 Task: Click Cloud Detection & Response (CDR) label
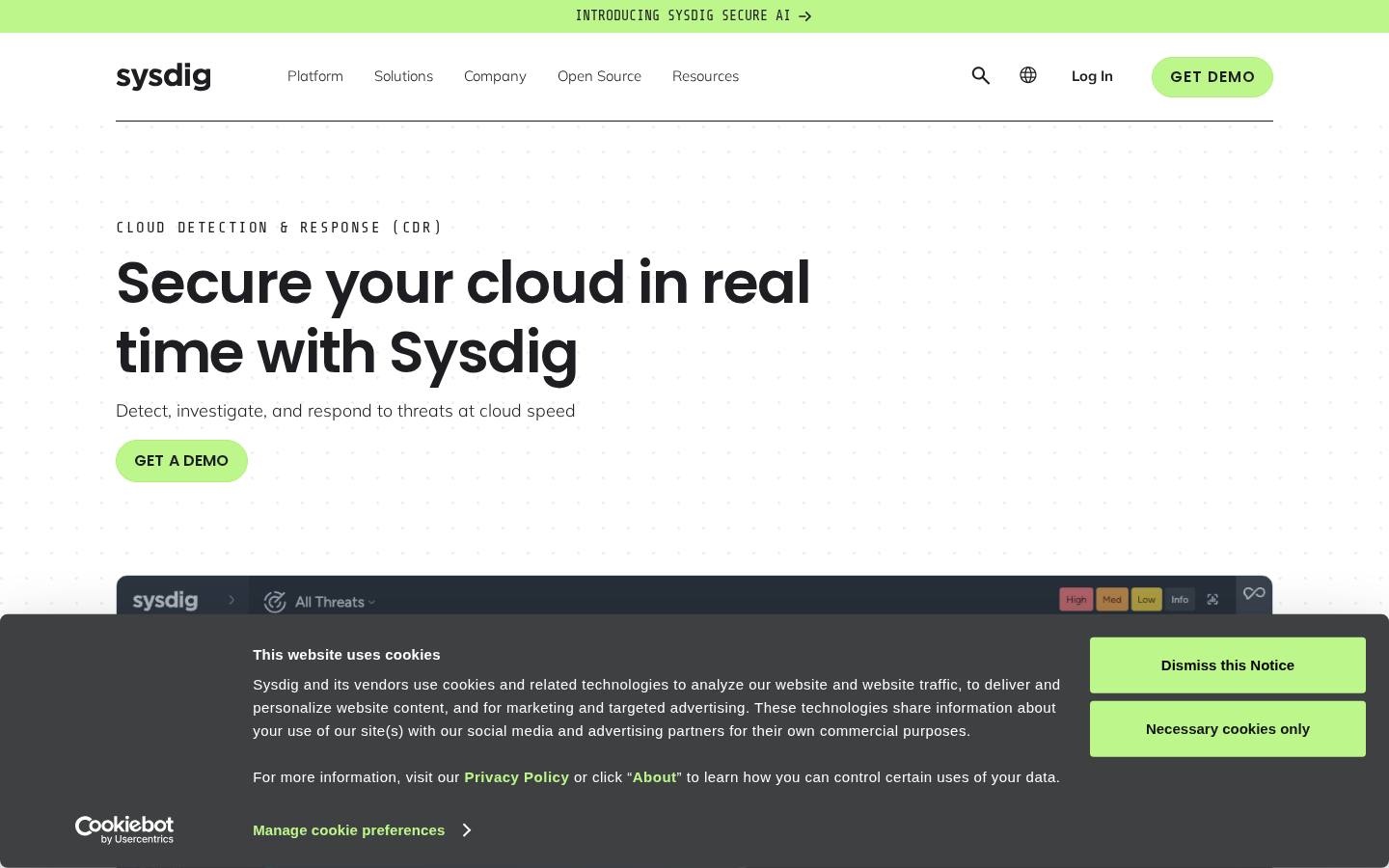tap(279, 228)
